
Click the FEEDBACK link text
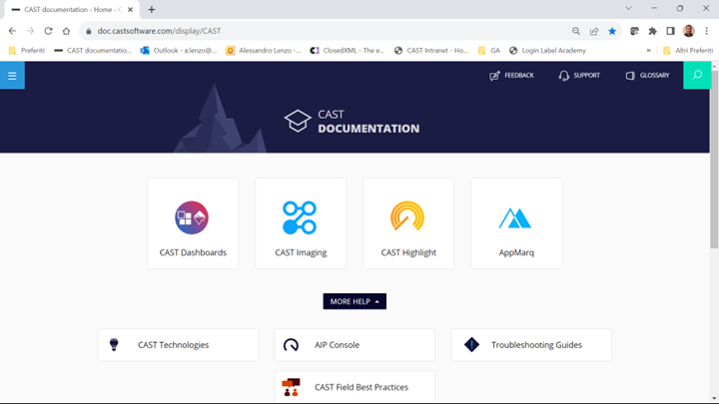(x=519, y=76)
